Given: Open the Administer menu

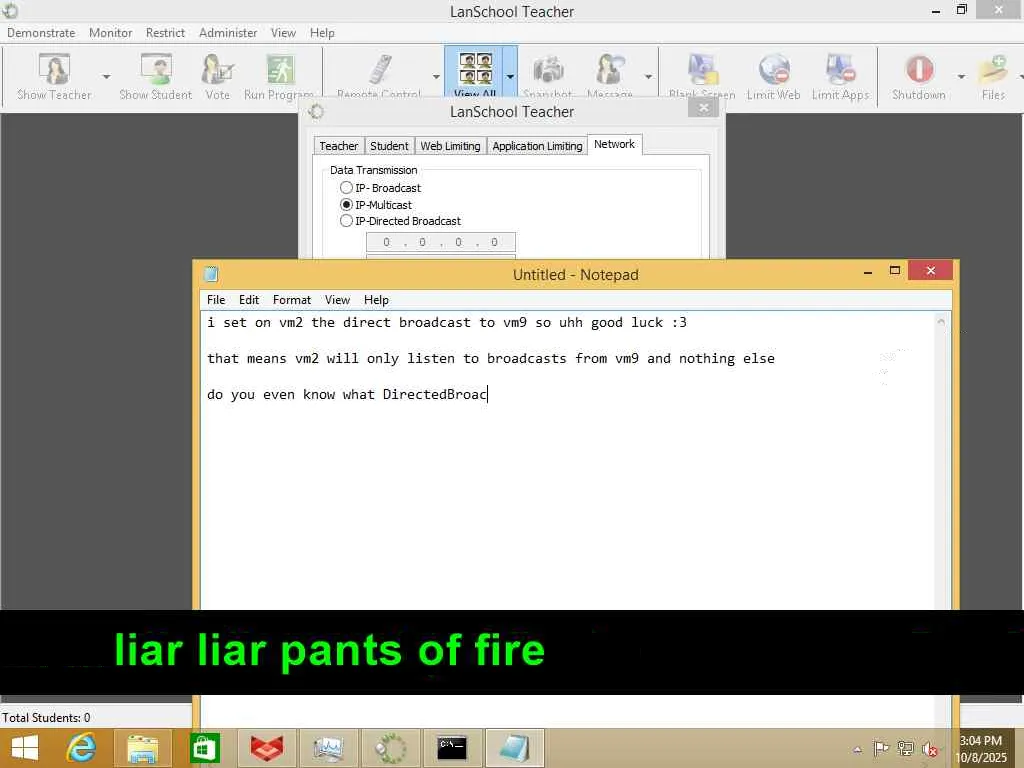Looking at the screenshot, I should (x=228, y=33).
